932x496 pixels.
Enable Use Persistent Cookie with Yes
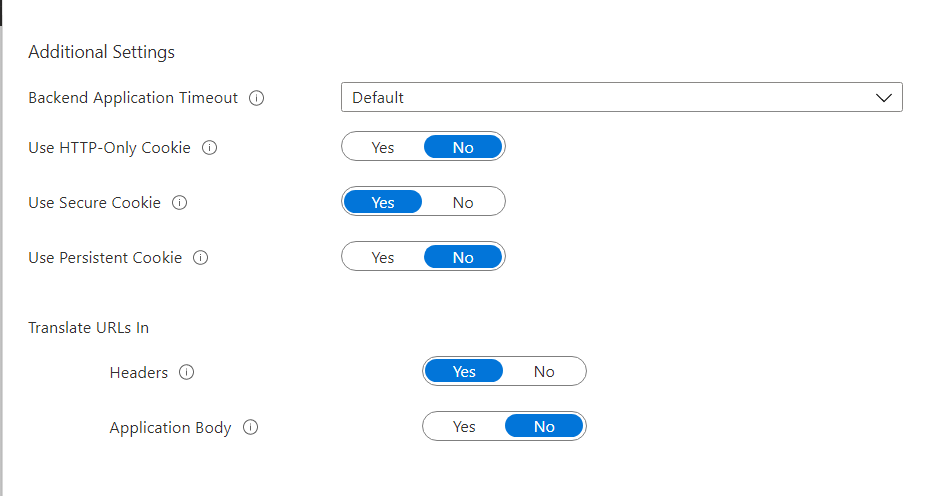tap(383, 258)
